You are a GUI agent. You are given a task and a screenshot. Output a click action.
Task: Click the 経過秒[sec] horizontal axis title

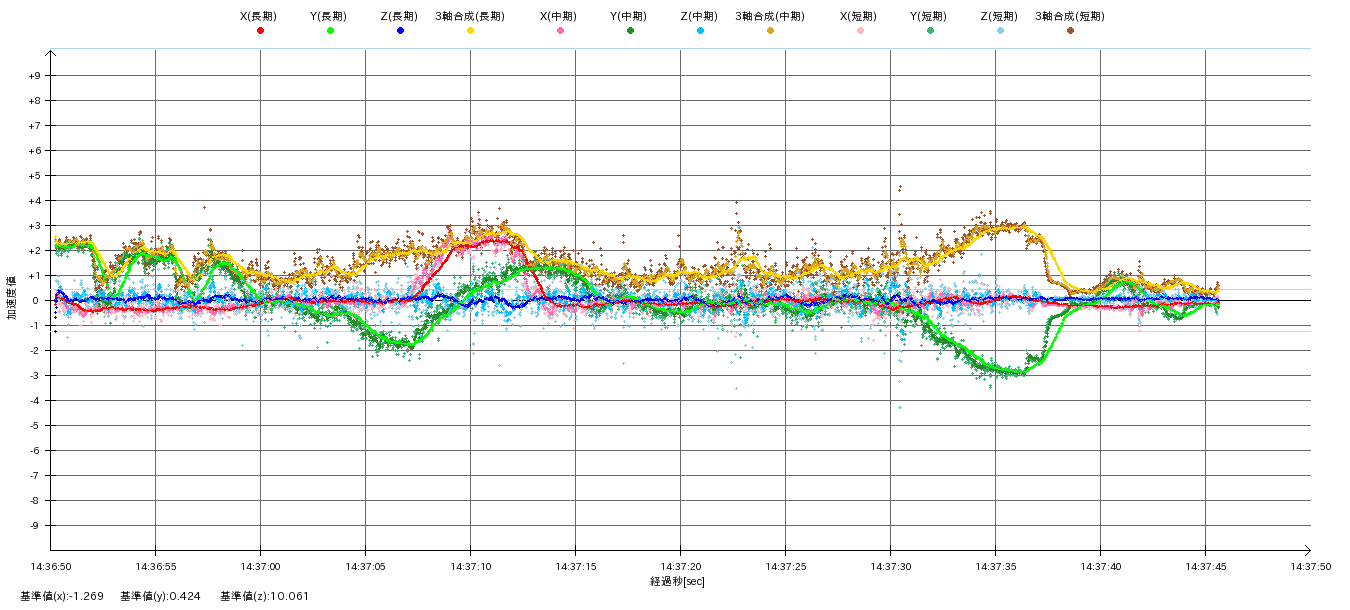[678, 581]
